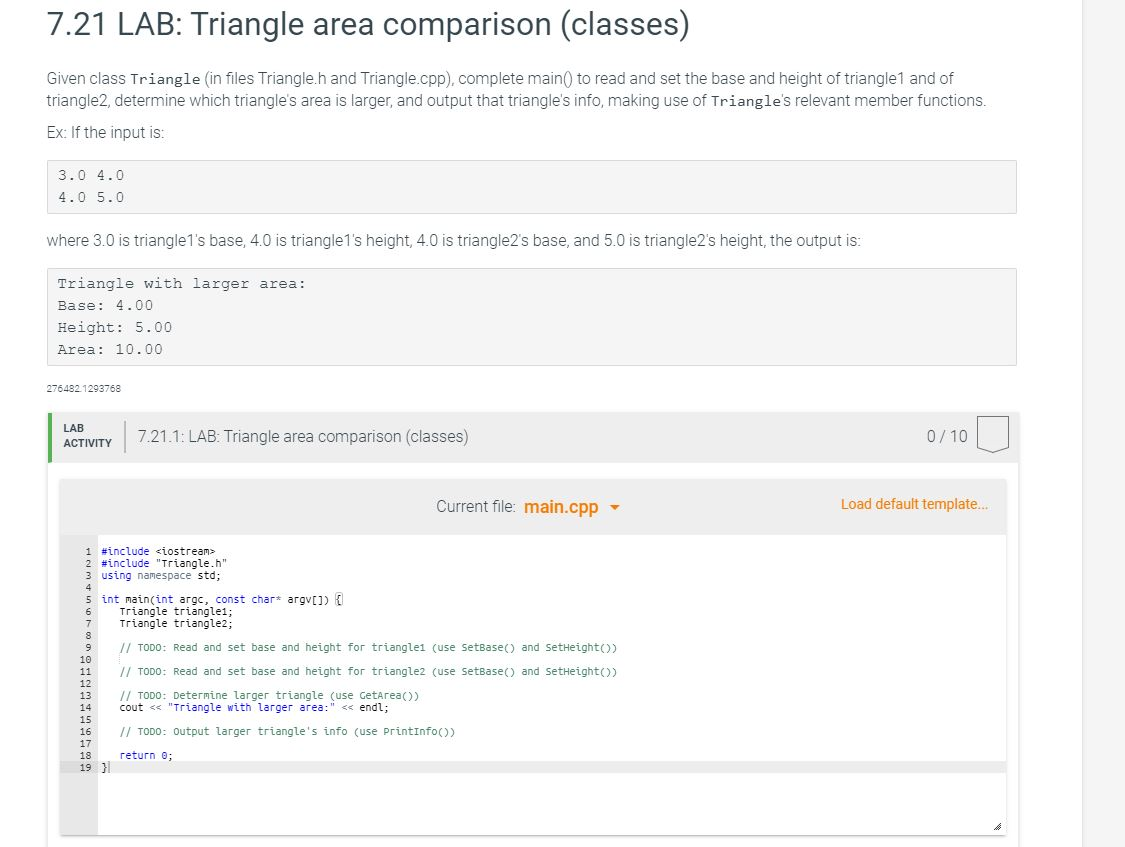
Task: Click line number 5 in the code editor
Action: pyautogui.click(x=86, y=599)
